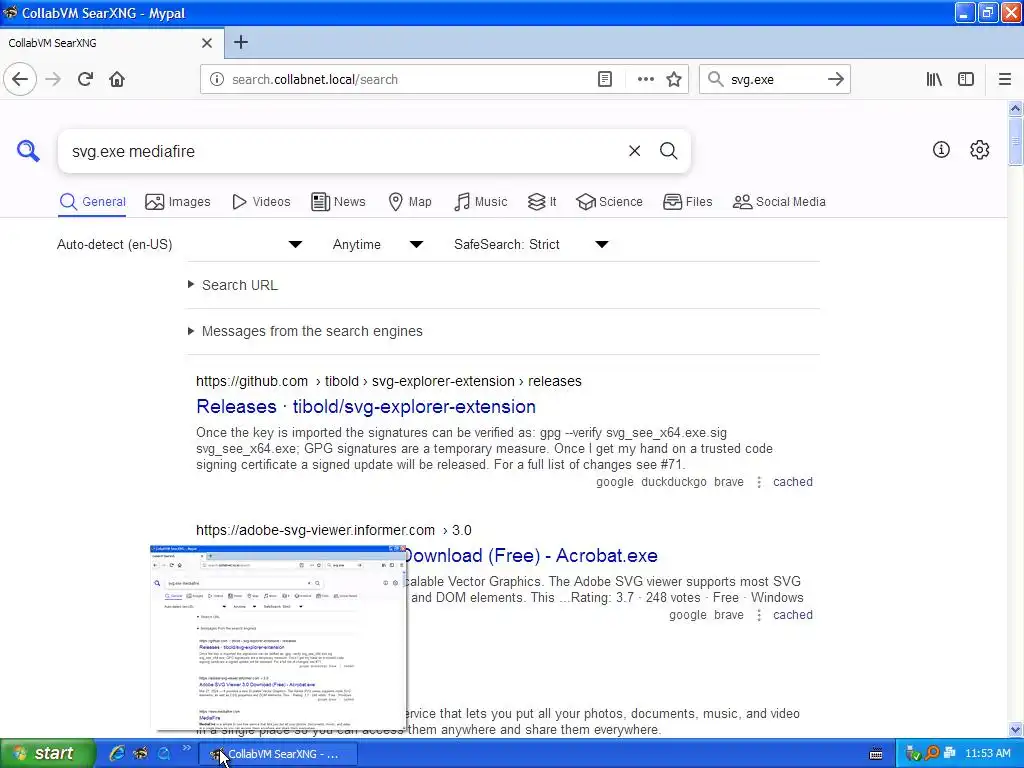Click the page vertical scrollbar thumb
Image resolution: width=1024 pixels, height=768 pixels.
pyautogui.click(x=1016, y=141)
